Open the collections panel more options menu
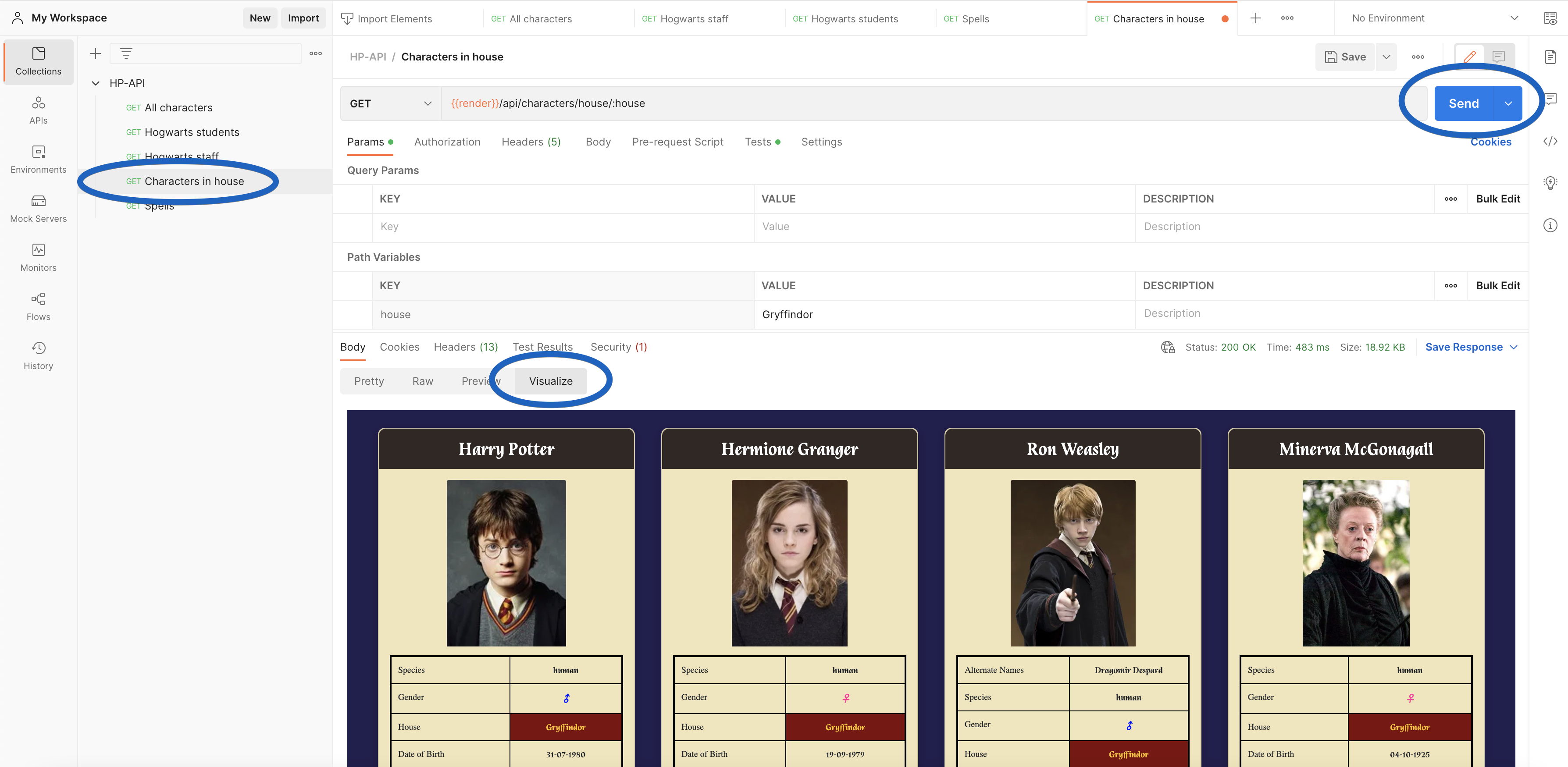The image size is (1568, 767). pyautogui.click(x=315, y=53)
